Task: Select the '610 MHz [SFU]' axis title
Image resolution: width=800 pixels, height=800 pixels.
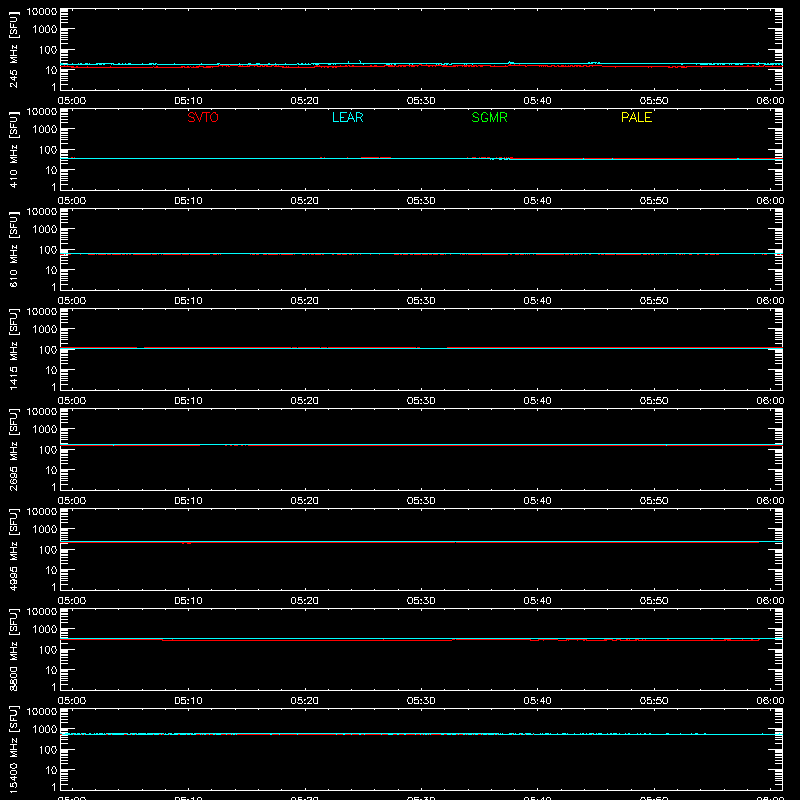Action: [14, 249]
